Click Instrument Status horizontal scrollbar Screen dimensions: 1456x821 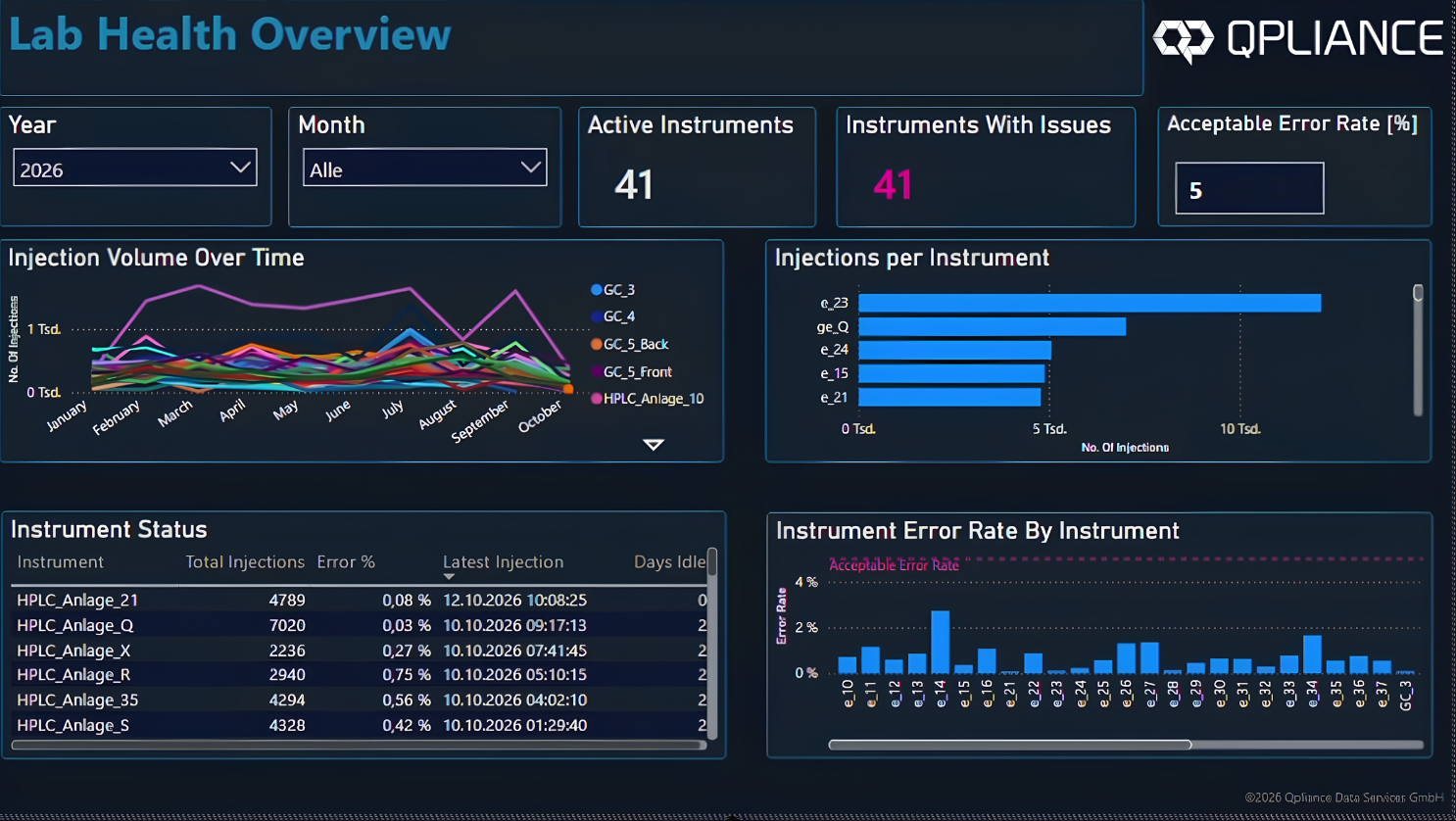pos(359,746)
